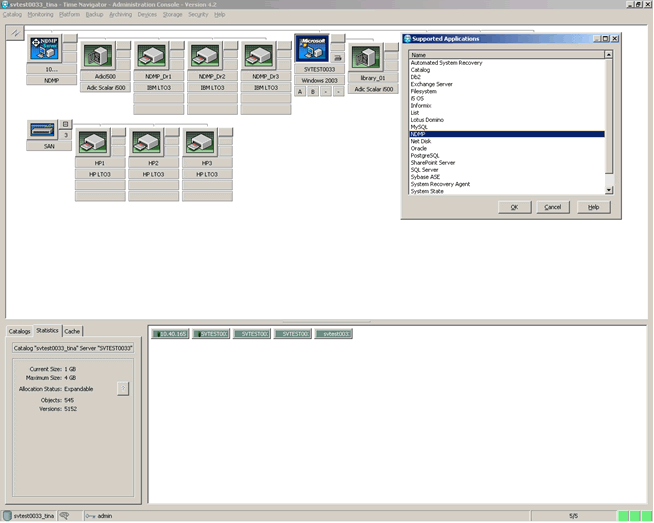The height and width of the screenshot is (523, 654).
Task: Open the Devices menu
Action: [147, 15]
